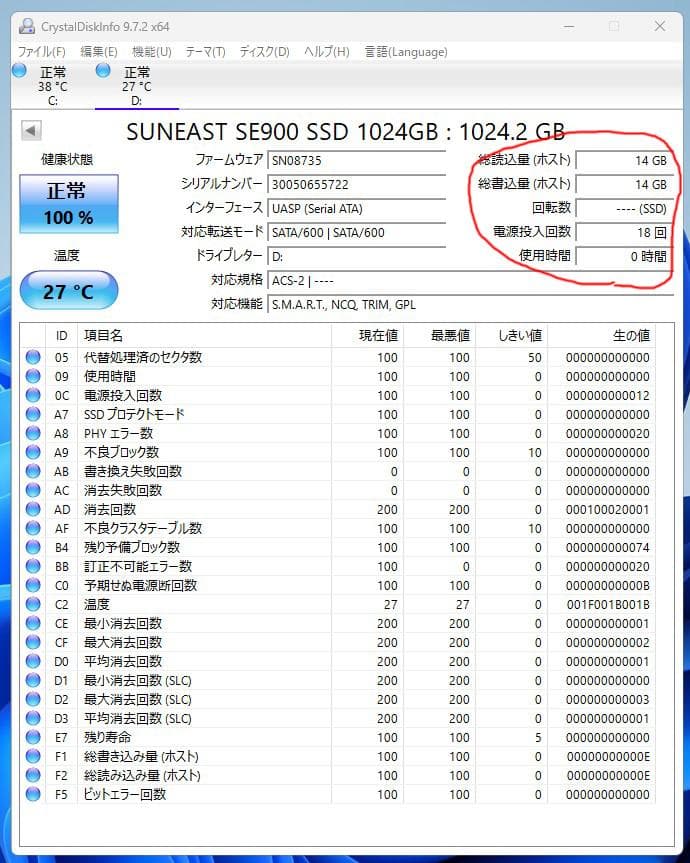
Task: Open the 機能(U) menu
Action: click(x=151, y=52)
